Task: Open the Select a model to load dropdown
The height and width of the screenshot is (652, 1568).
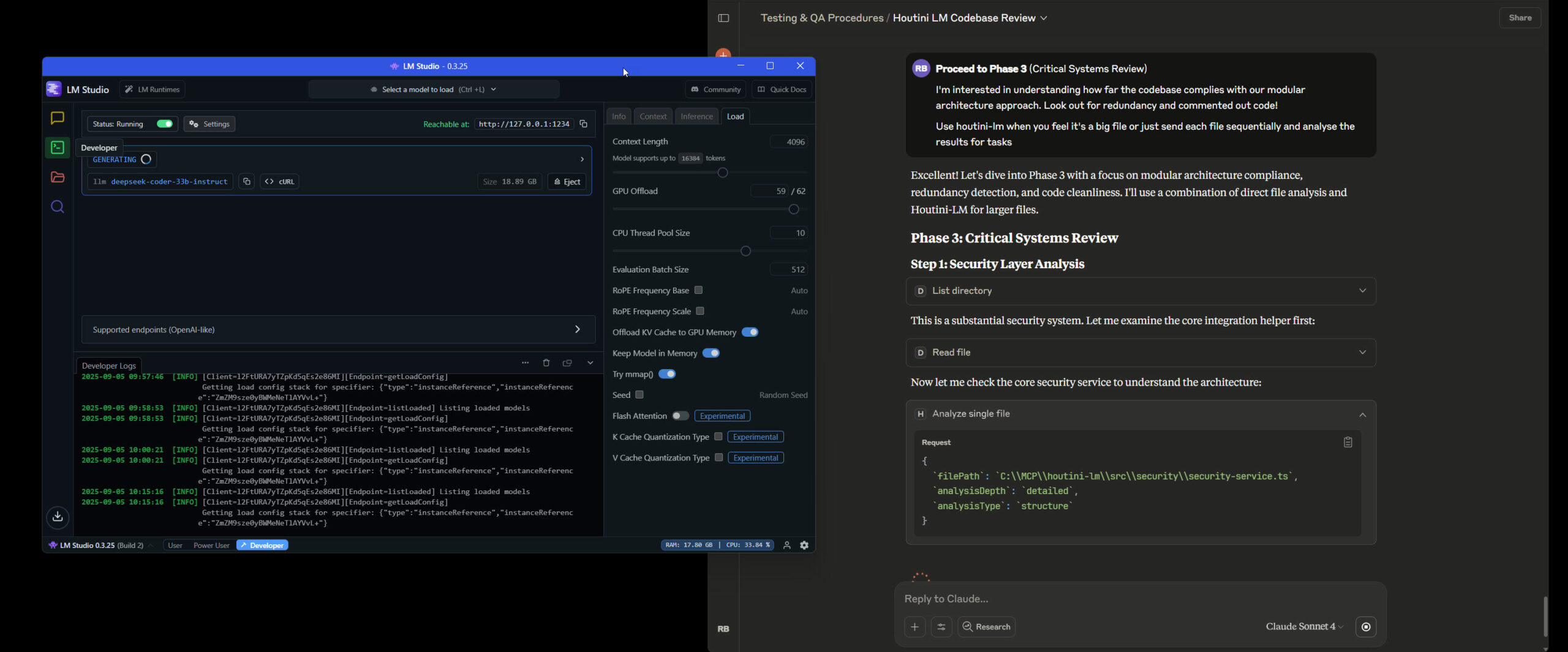Action: click(x=434, y=89)
